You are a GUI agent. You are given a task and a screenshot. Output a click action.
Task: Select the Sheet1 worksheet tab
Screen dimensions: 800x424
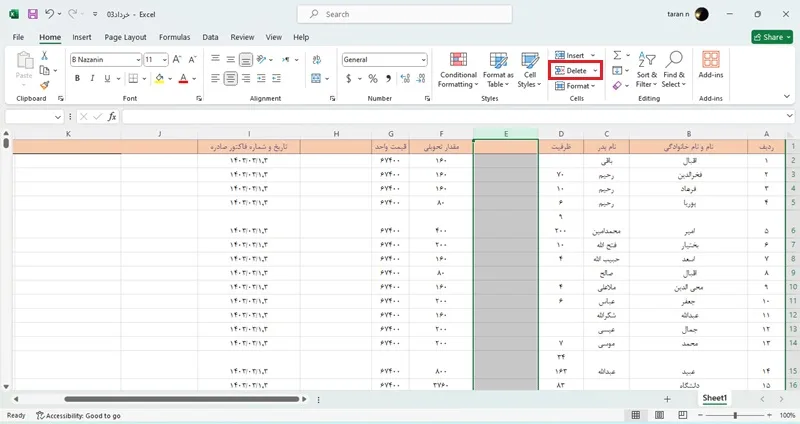[714, 398]
